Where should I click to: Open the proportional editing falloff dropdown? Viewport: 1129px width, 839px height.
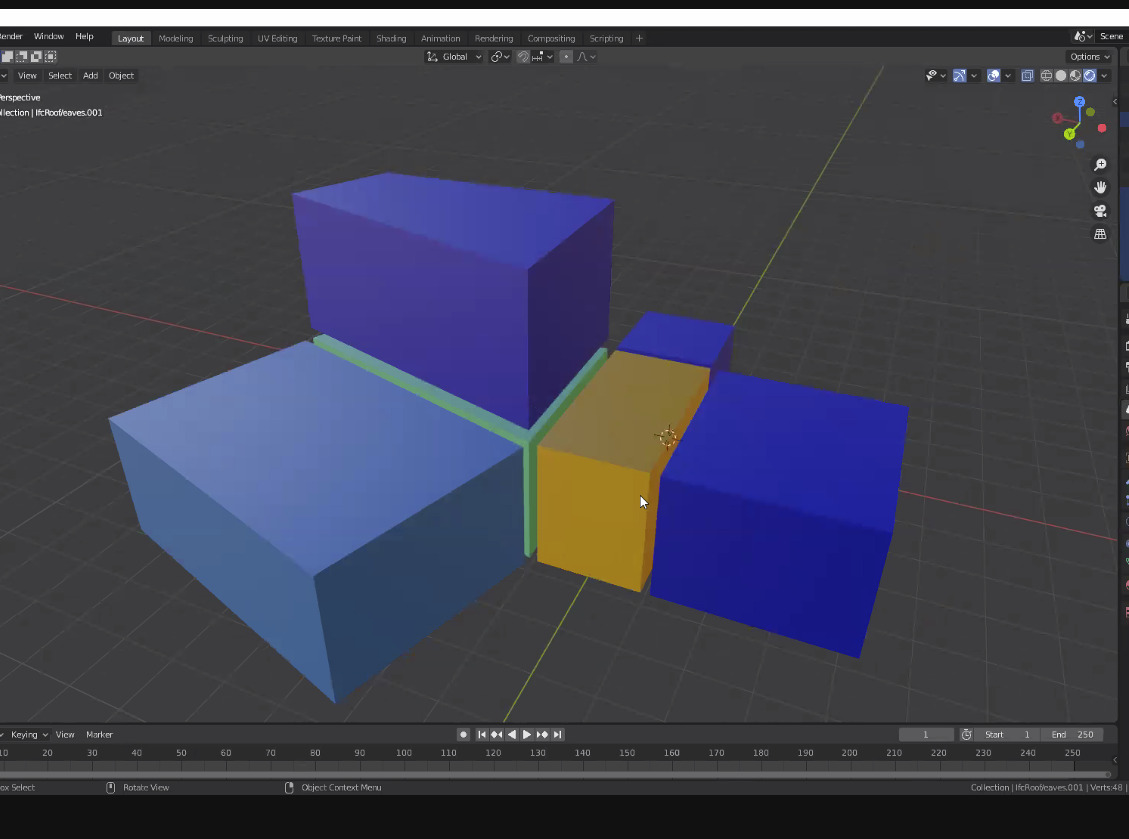[x=586, y=57]
